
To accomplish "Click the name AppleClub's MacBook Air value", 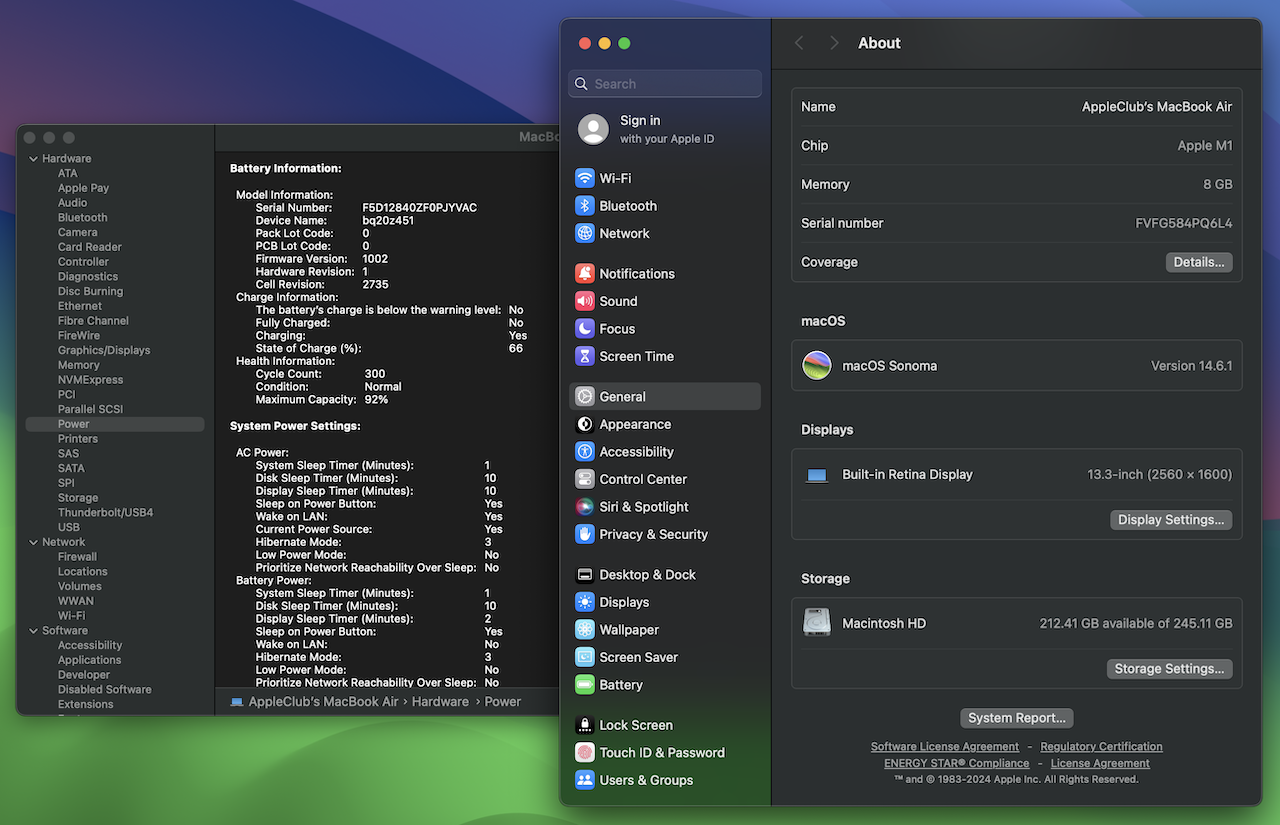I will tap(1157, 107).
